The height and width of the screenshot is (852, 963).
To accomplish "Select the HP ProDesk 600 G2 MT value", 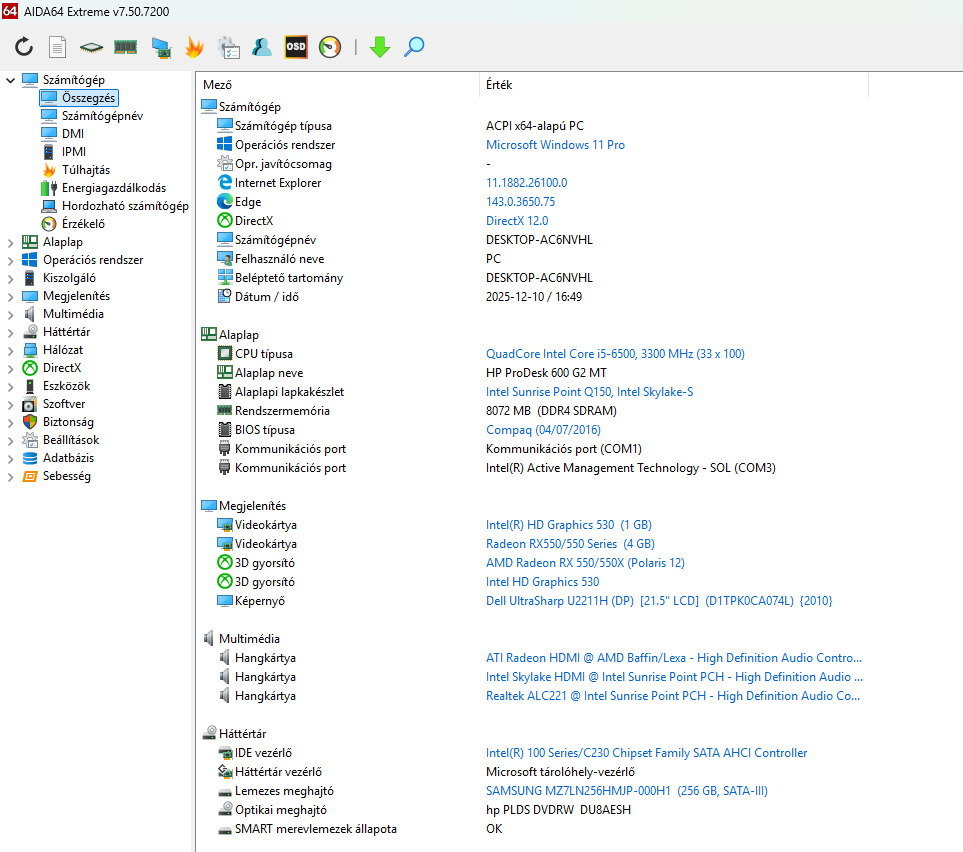I will pyautogui.click(x=546, y=373).
